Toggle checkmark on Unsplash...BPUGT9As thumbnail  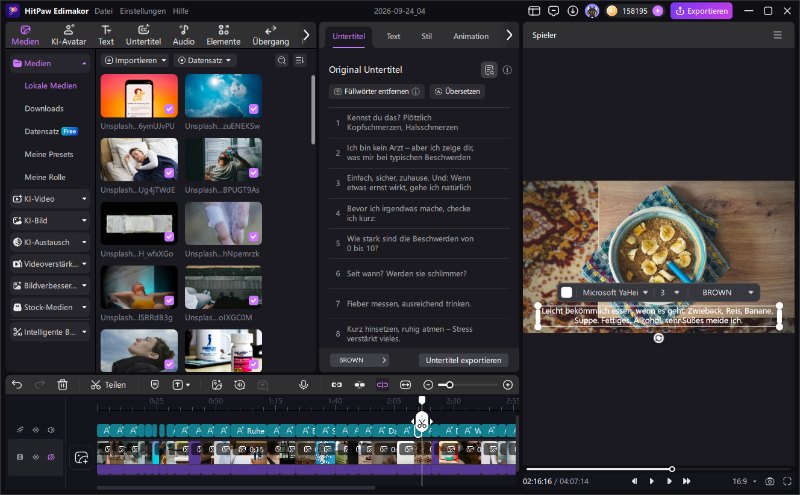(x=254, y=173)
